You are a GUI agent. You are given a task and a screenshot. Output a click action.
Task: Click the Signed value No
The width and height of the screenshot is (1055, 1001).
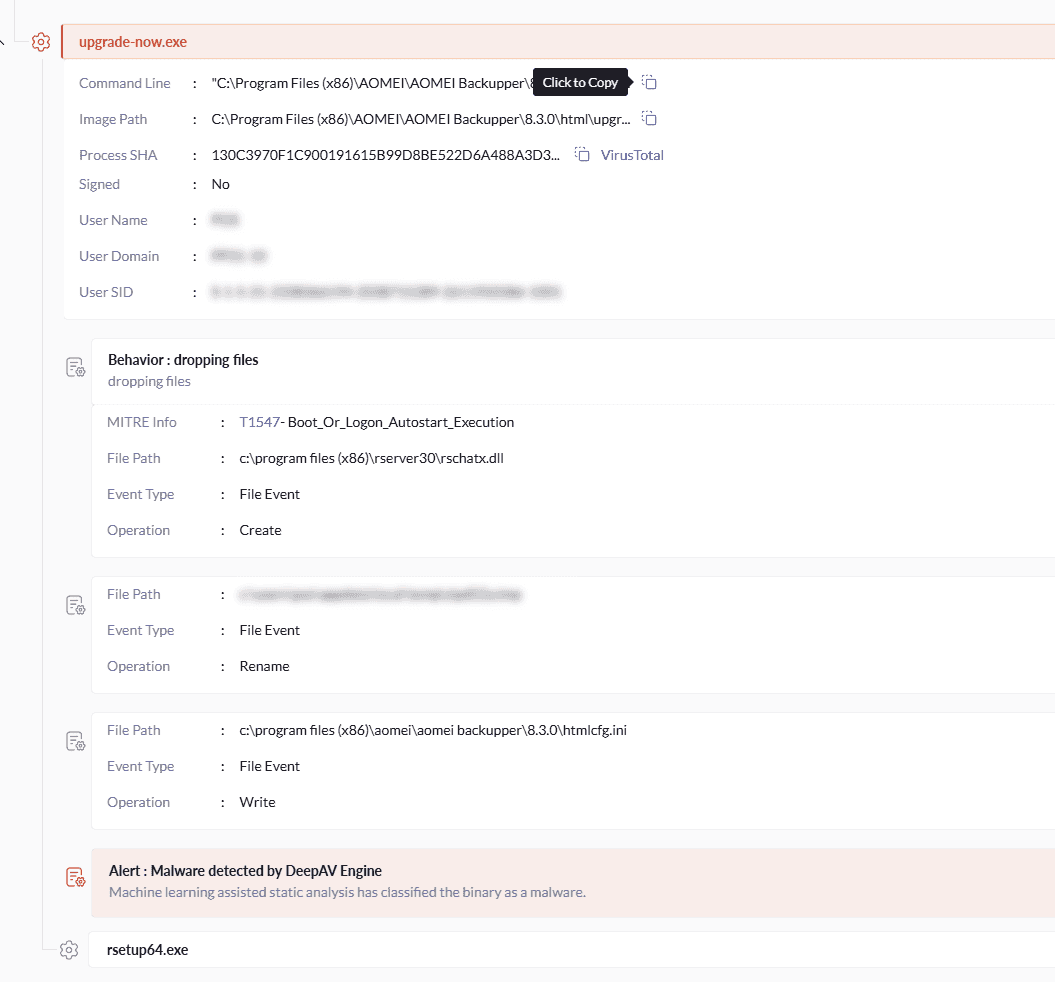tap(221, 184)
